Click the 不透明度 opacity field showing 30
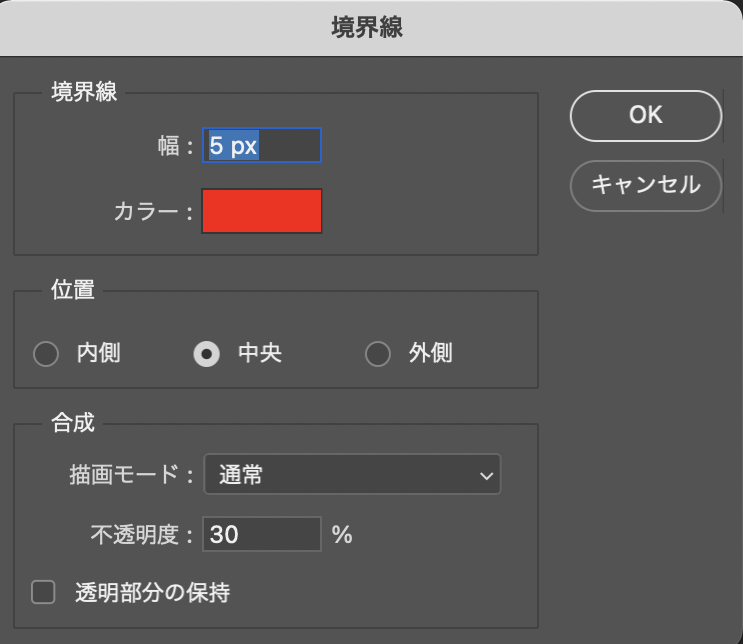 pos(262,535)
